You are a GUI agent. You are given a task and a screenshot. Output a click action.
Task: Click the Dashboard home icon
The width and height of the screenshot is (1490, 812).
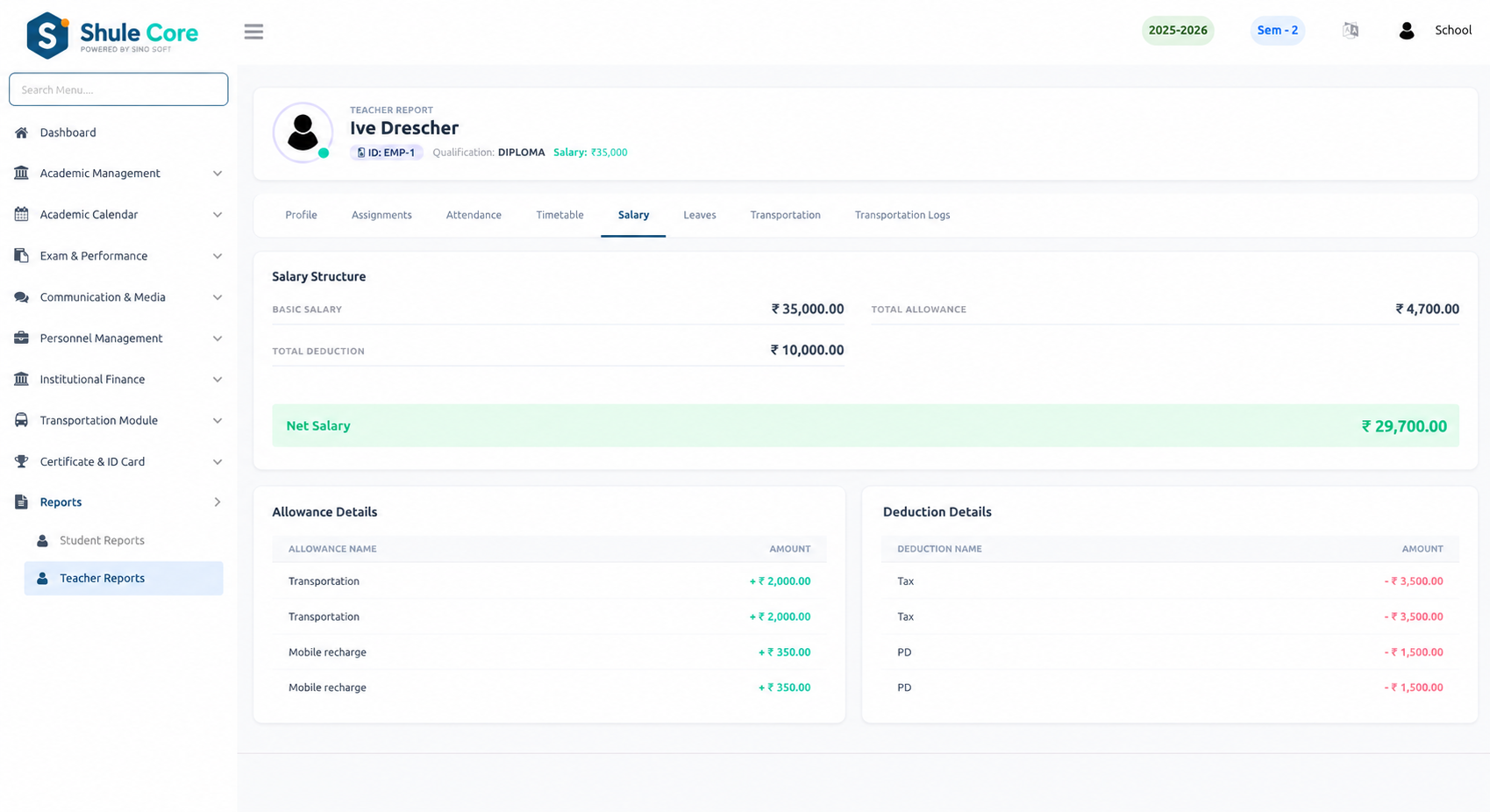point(21,132)
